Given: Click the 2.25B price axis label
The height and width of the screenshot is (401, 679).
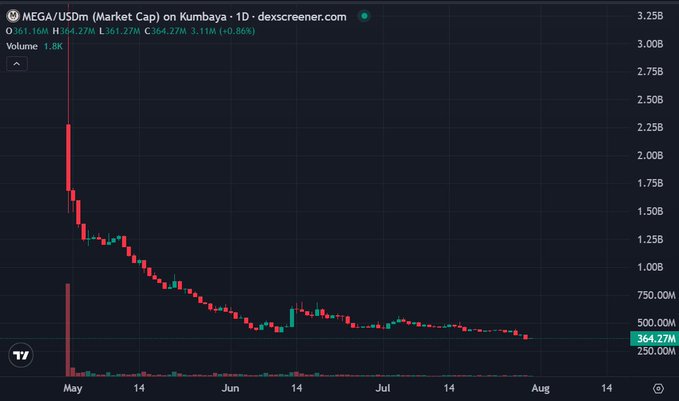Looking at the screenshot, I should coord(650,127).
